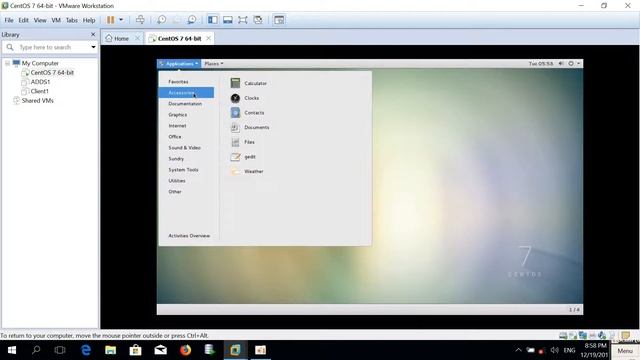
Task: Click the library search field
Action: 50,47
